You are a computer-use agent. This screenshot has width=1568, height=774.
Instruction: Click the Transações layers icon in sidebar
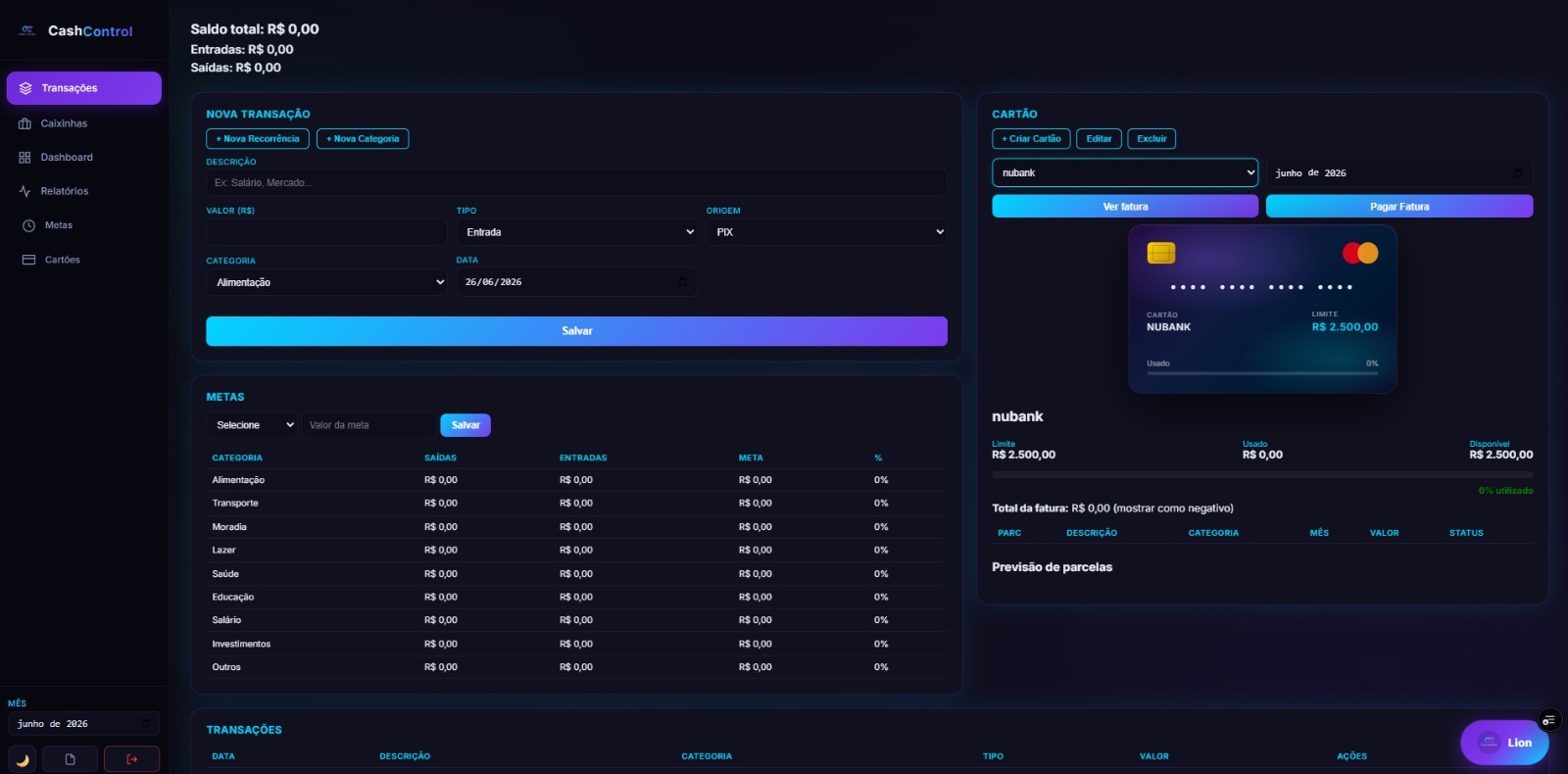coord(25,88)
